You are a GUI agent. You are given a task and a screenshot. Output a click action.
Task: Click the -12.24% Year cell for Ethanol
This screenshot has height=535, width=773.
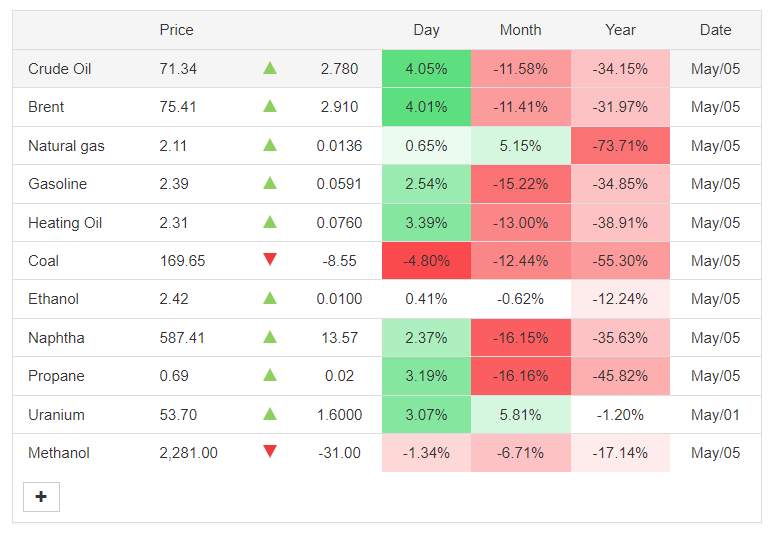click(x=620, y=299)
